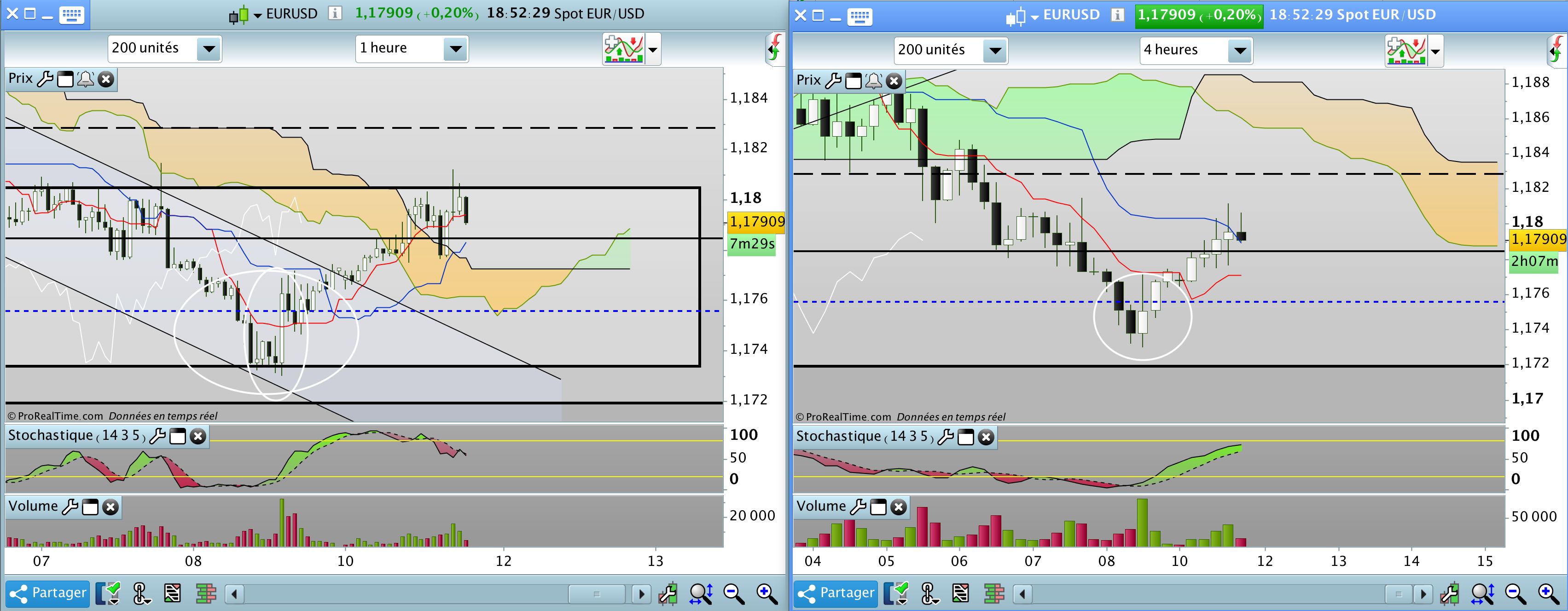
Task: Toggle Stochastique panel window icon in right chart
Action: coord(965,438)
